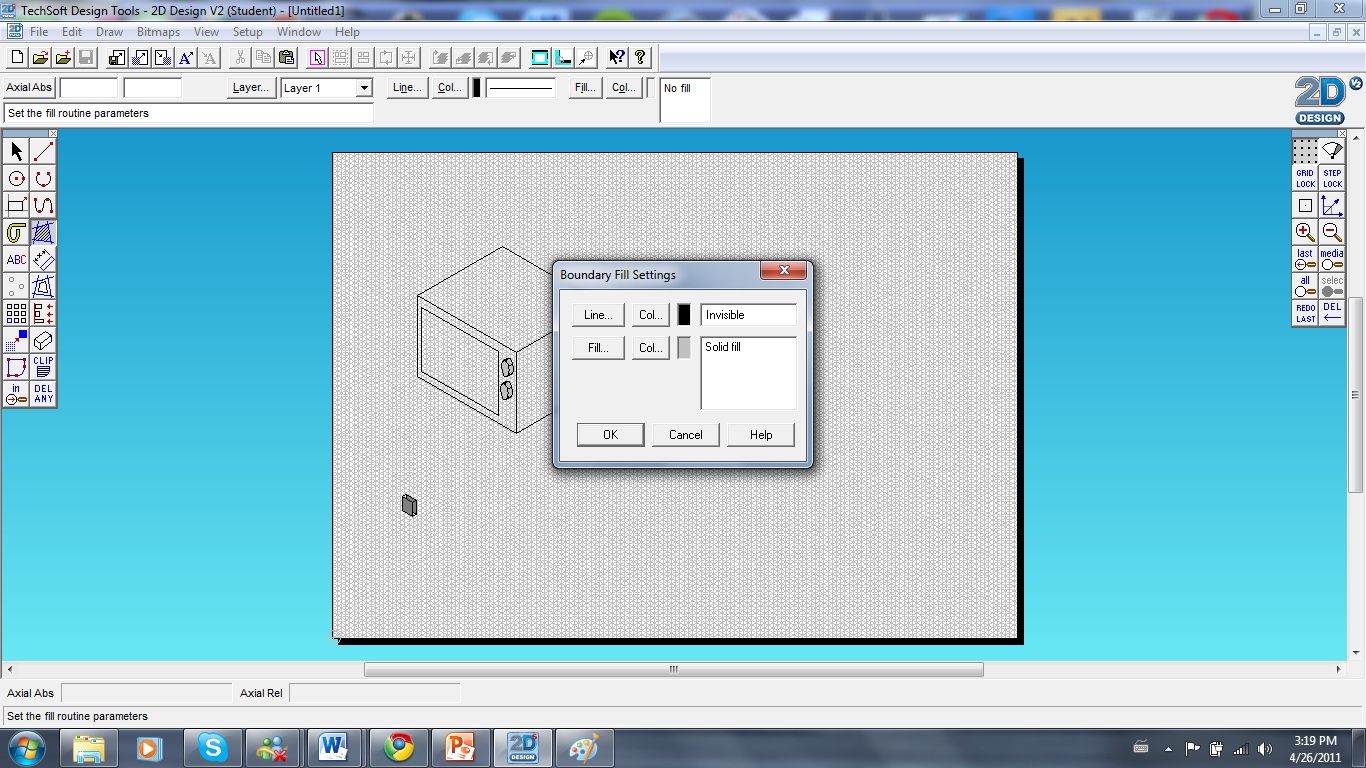1366x768 pixels.
Task: Select the Circle tool
Action: coord(16,177)
